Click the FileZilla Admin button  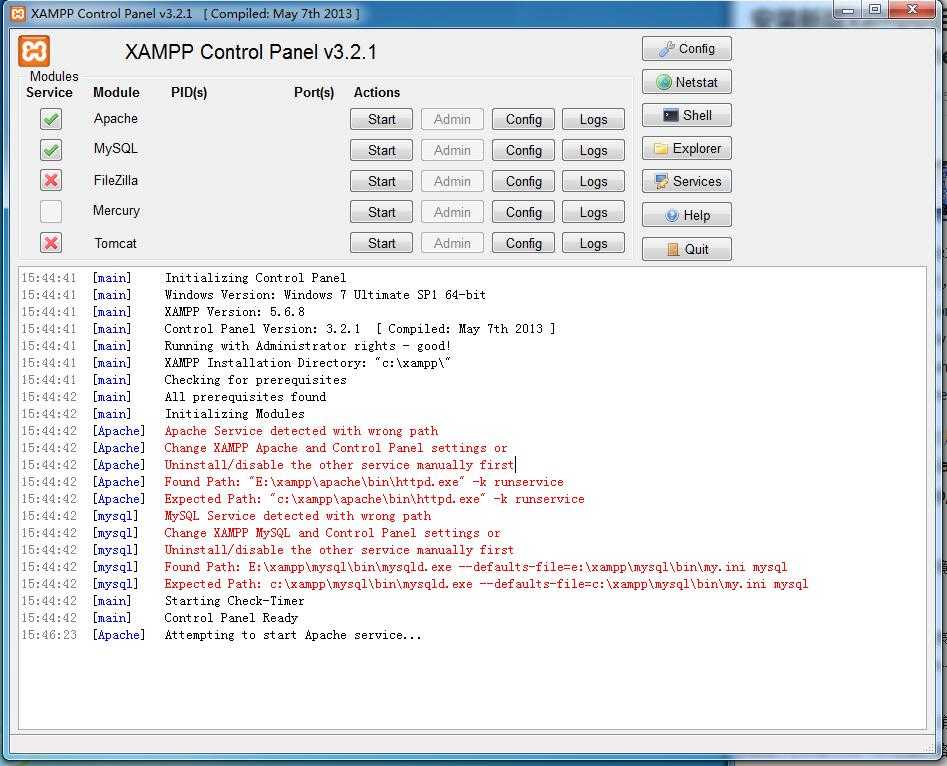click(452, 181)
